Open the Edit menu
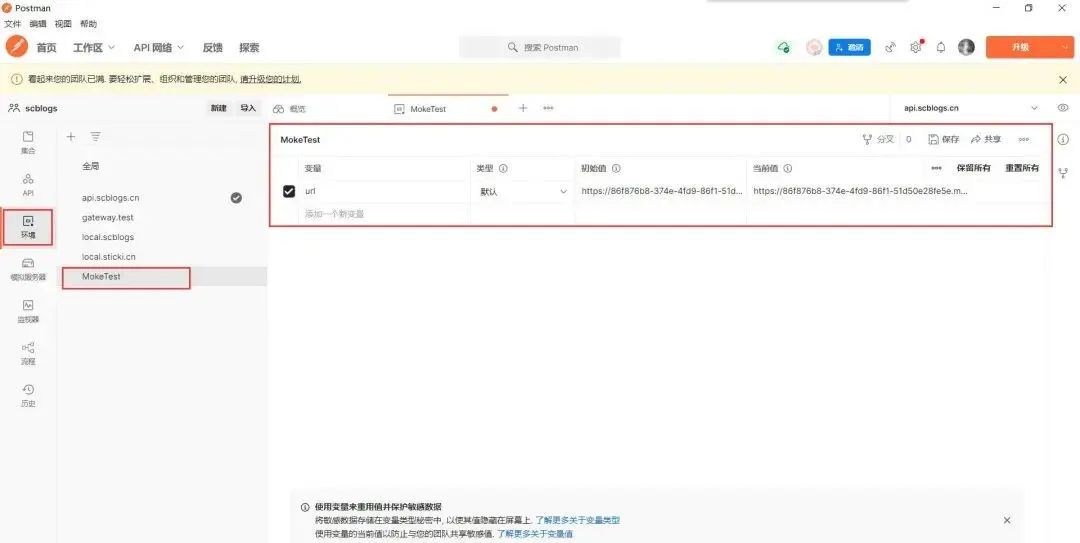Image resolution: width=1080 pixels, height=543 pixels. 37,23
